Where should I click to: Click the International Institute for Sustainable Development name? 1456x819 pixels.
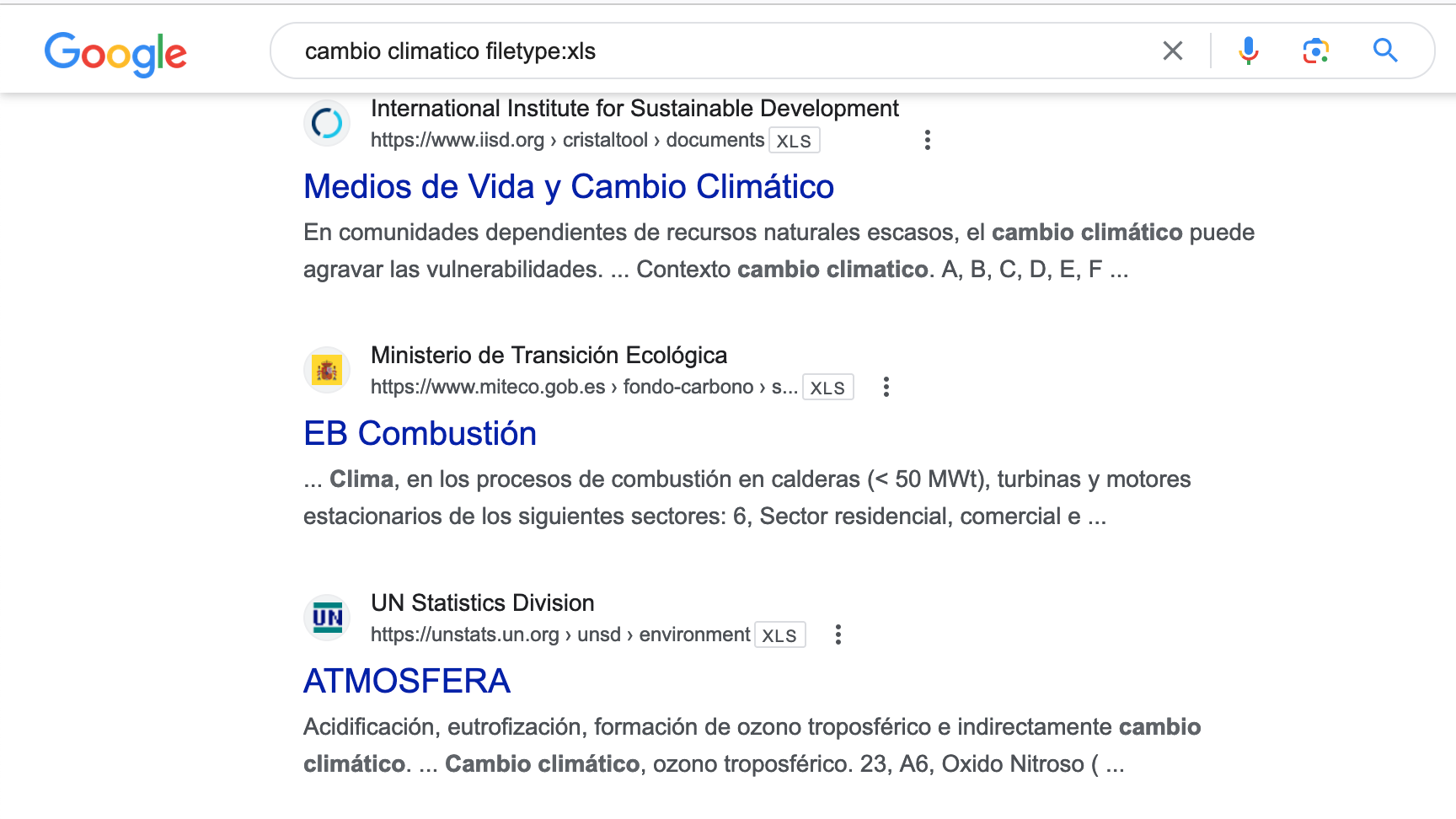point(634,109)
